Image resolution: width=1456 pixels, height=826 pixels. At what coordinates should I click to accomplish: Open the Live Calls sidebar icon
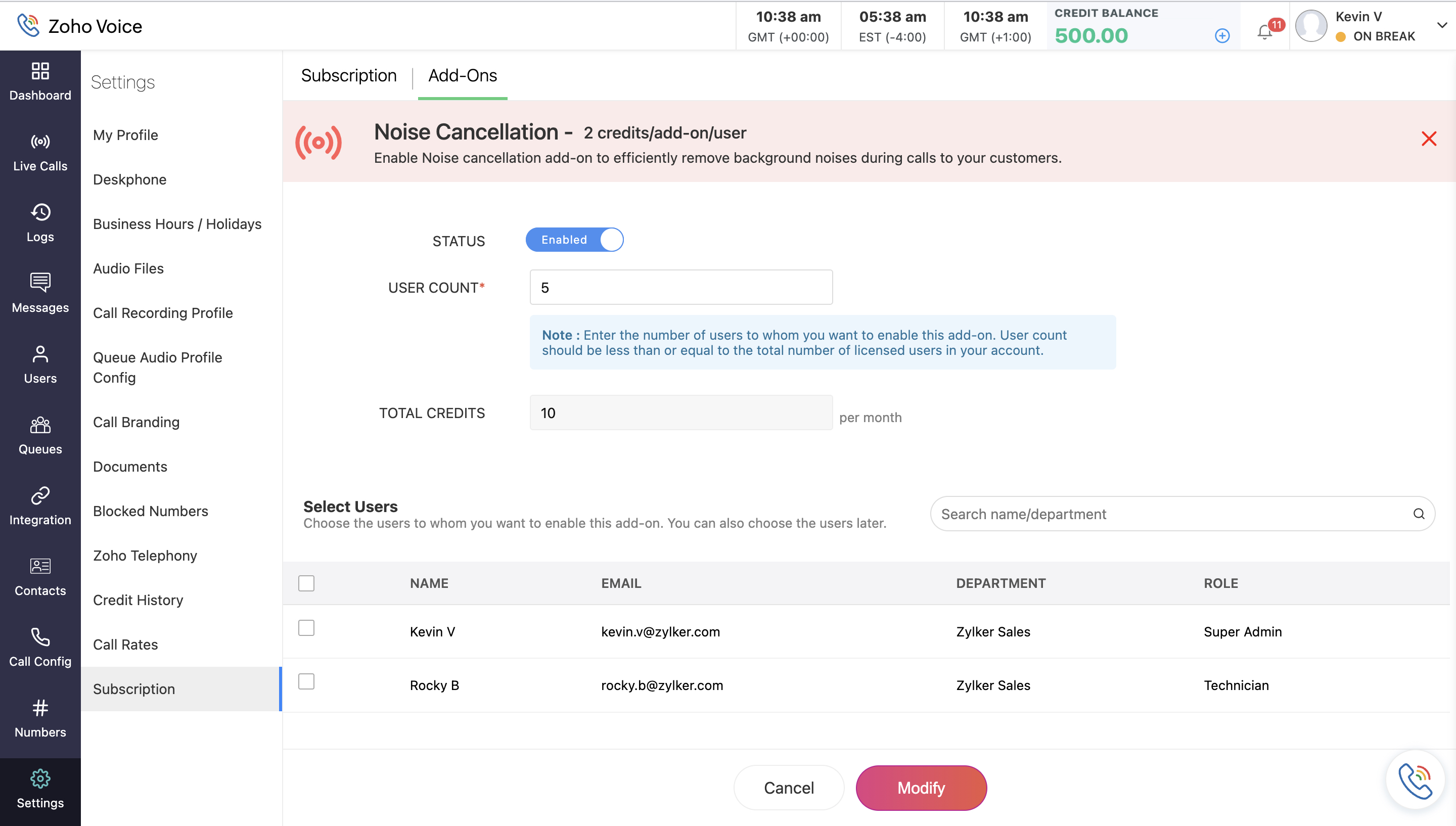[40, 142]
